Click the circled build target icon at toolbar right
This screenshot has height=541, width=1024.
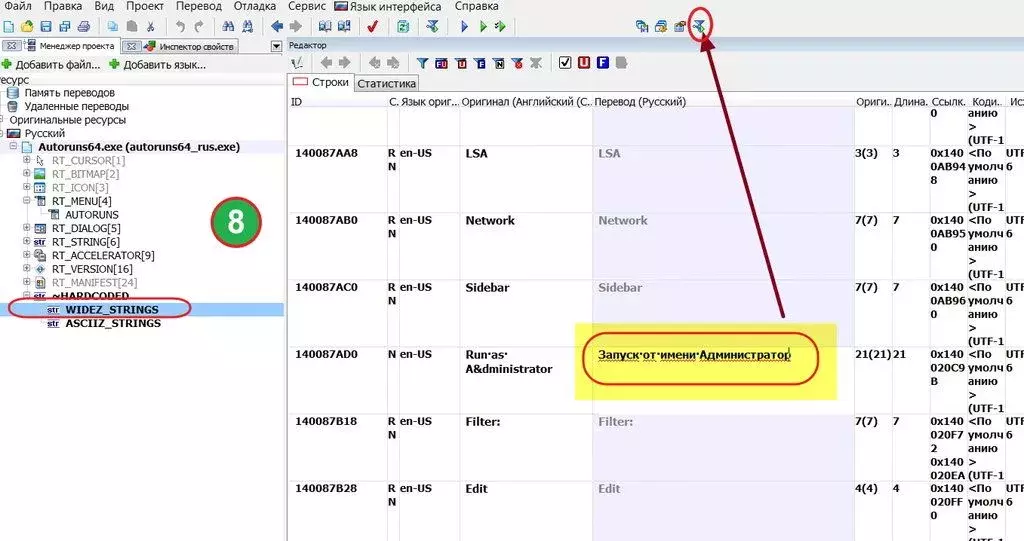tap(699, 26)
